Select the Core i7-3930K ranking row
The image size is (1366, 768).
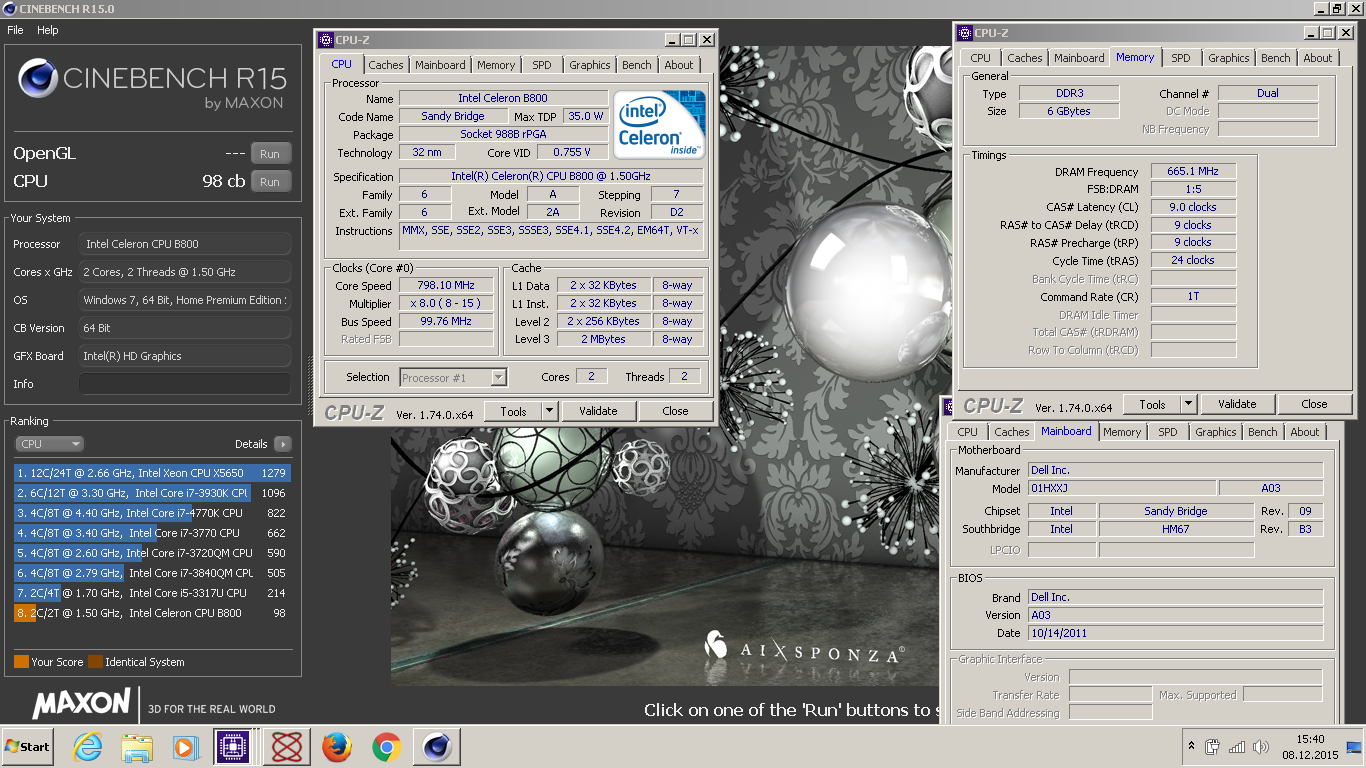[x=152, y=493]
